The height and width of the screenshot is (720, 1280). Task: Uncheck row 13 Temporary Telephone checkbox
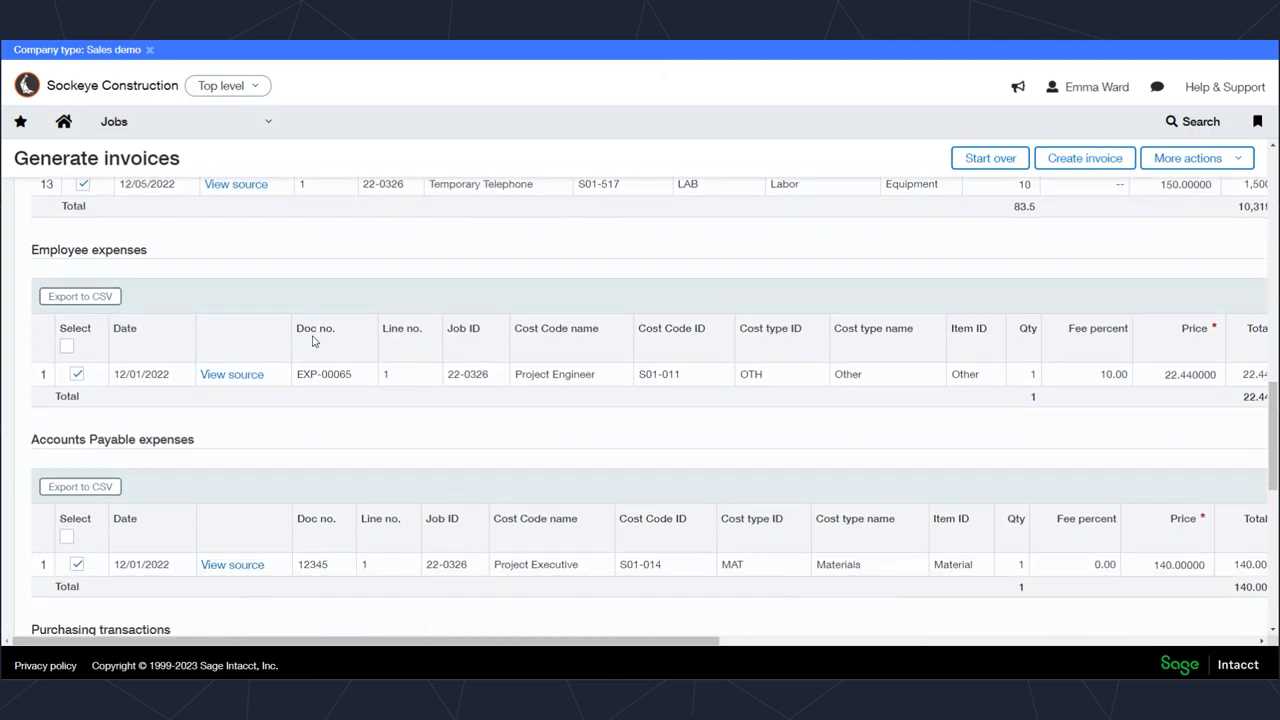[x=83, y=184]
